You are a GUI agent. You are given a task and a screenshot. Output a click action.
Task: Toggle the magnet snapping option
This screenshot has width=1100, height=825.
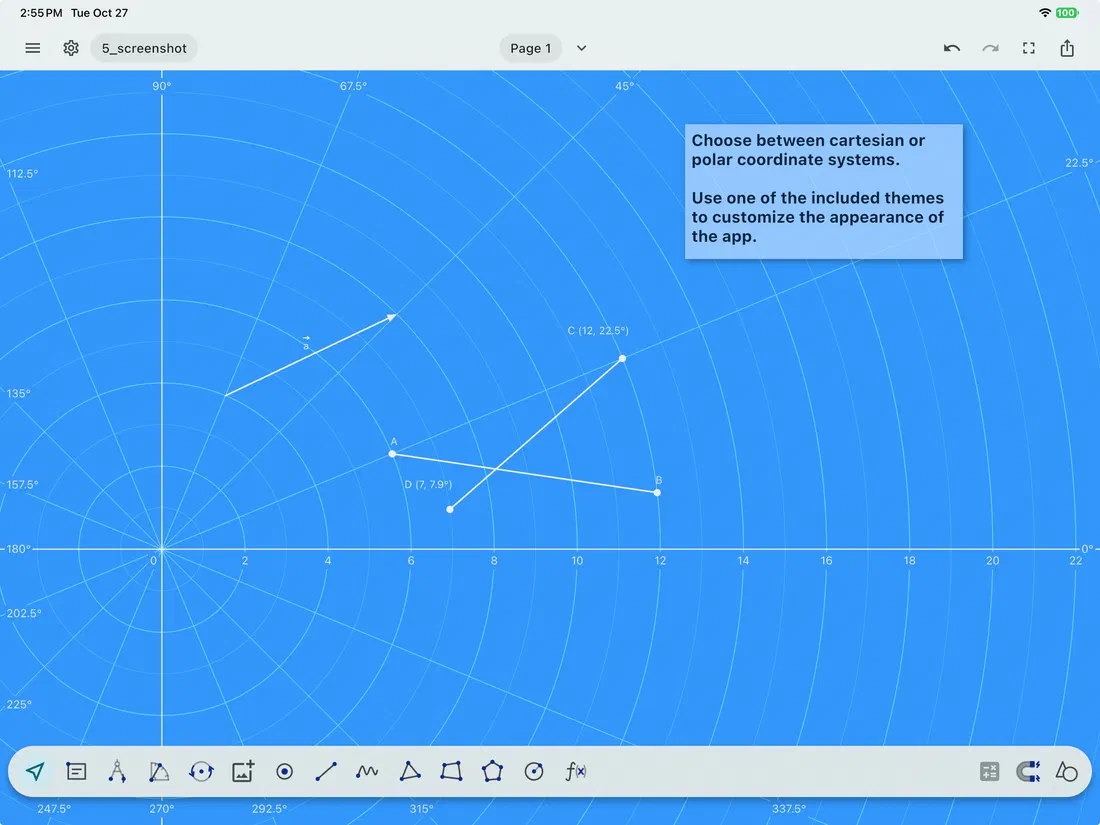(1028, 772)
